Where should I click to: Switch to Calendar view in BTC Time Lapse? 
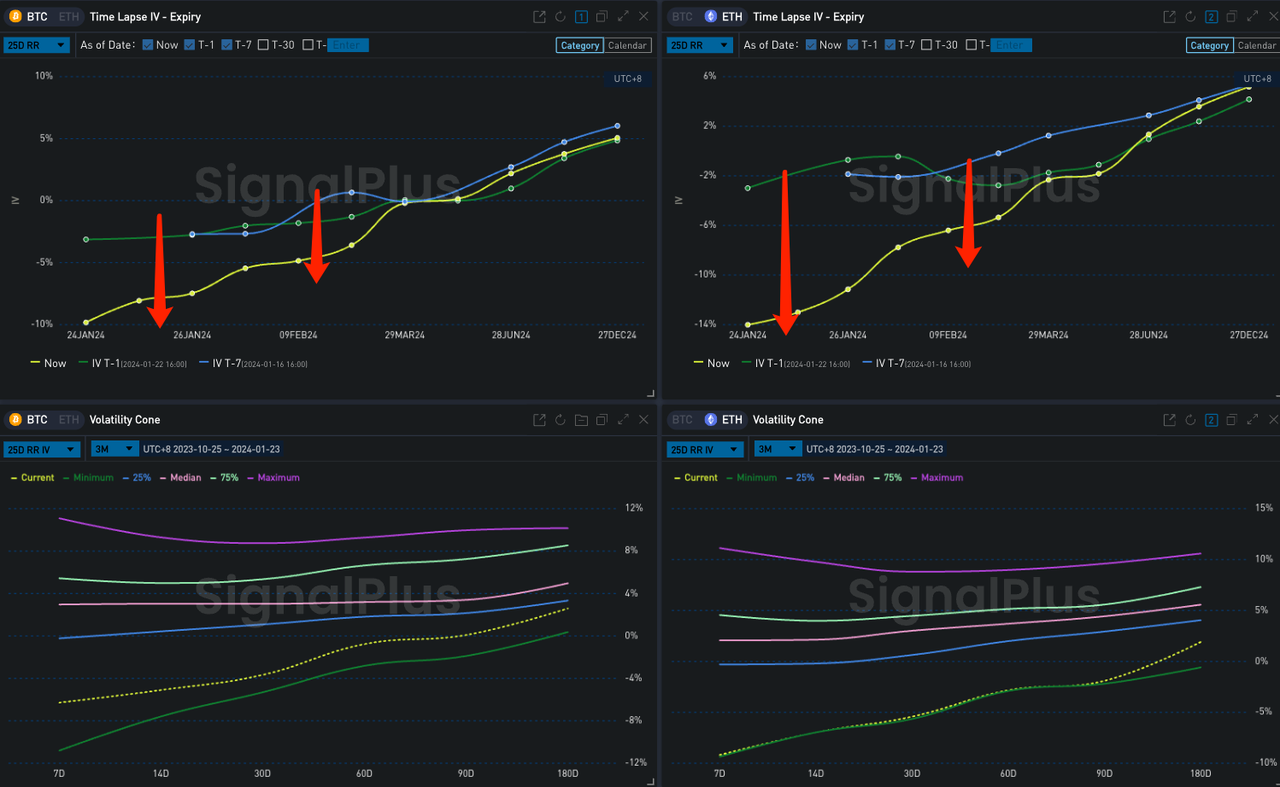[627, 45]
